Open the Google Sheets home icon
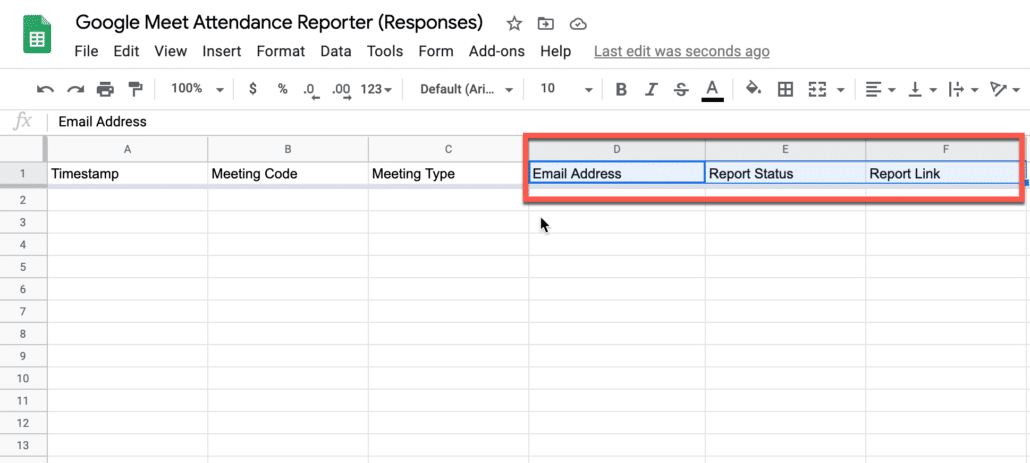The image size is (1030, 463). [37, 35]
